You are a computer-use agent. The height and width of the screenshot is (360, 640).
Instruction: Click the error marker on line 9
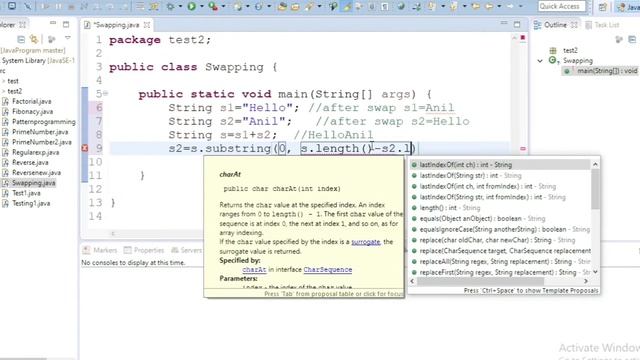[85, 148]
